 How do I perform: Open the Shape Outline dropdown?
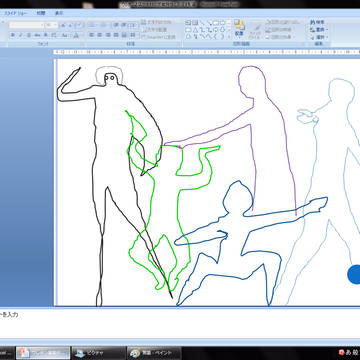pos(280,29)
